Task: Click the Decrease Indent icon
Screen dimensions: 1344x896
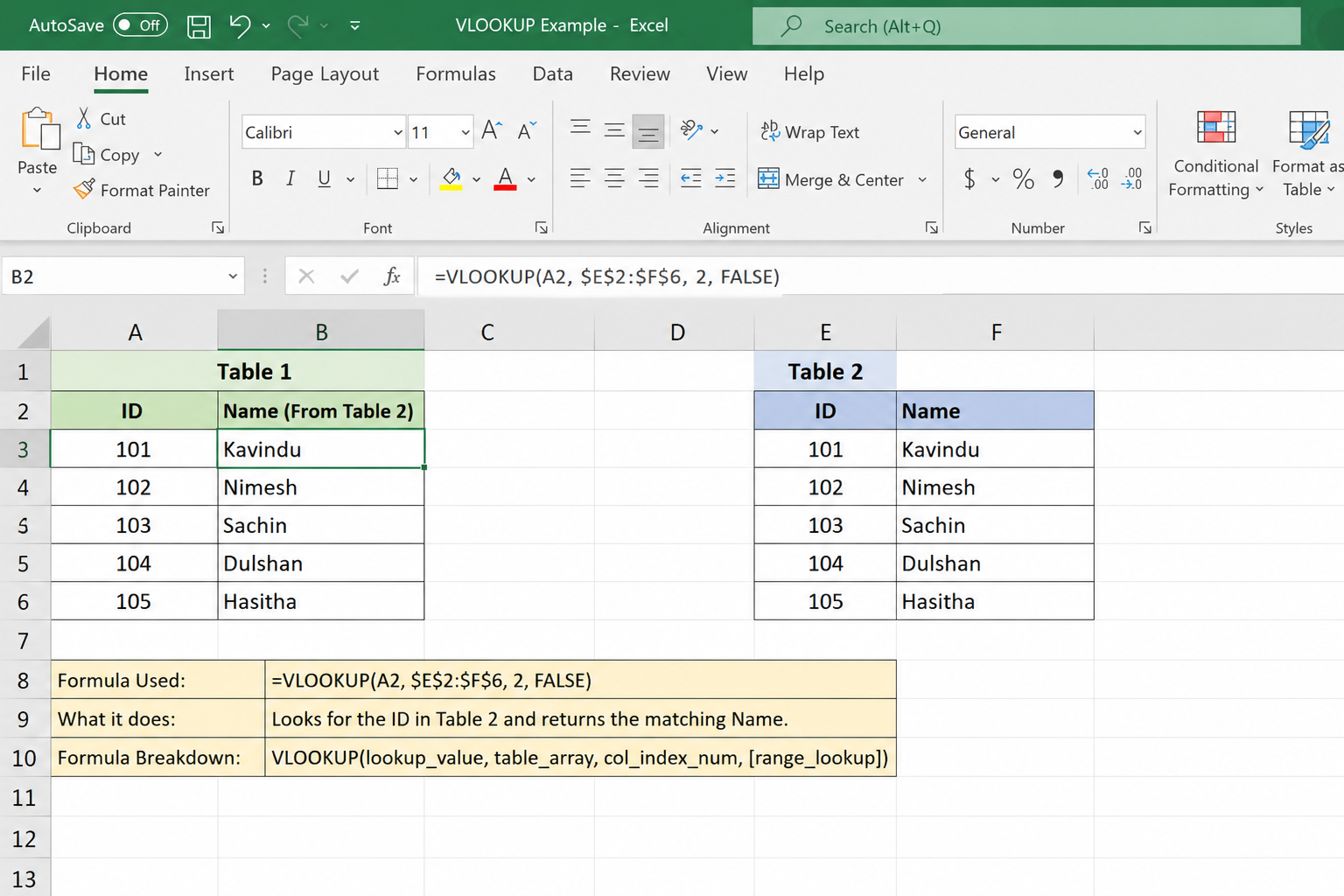Action: tap(691, 178)
